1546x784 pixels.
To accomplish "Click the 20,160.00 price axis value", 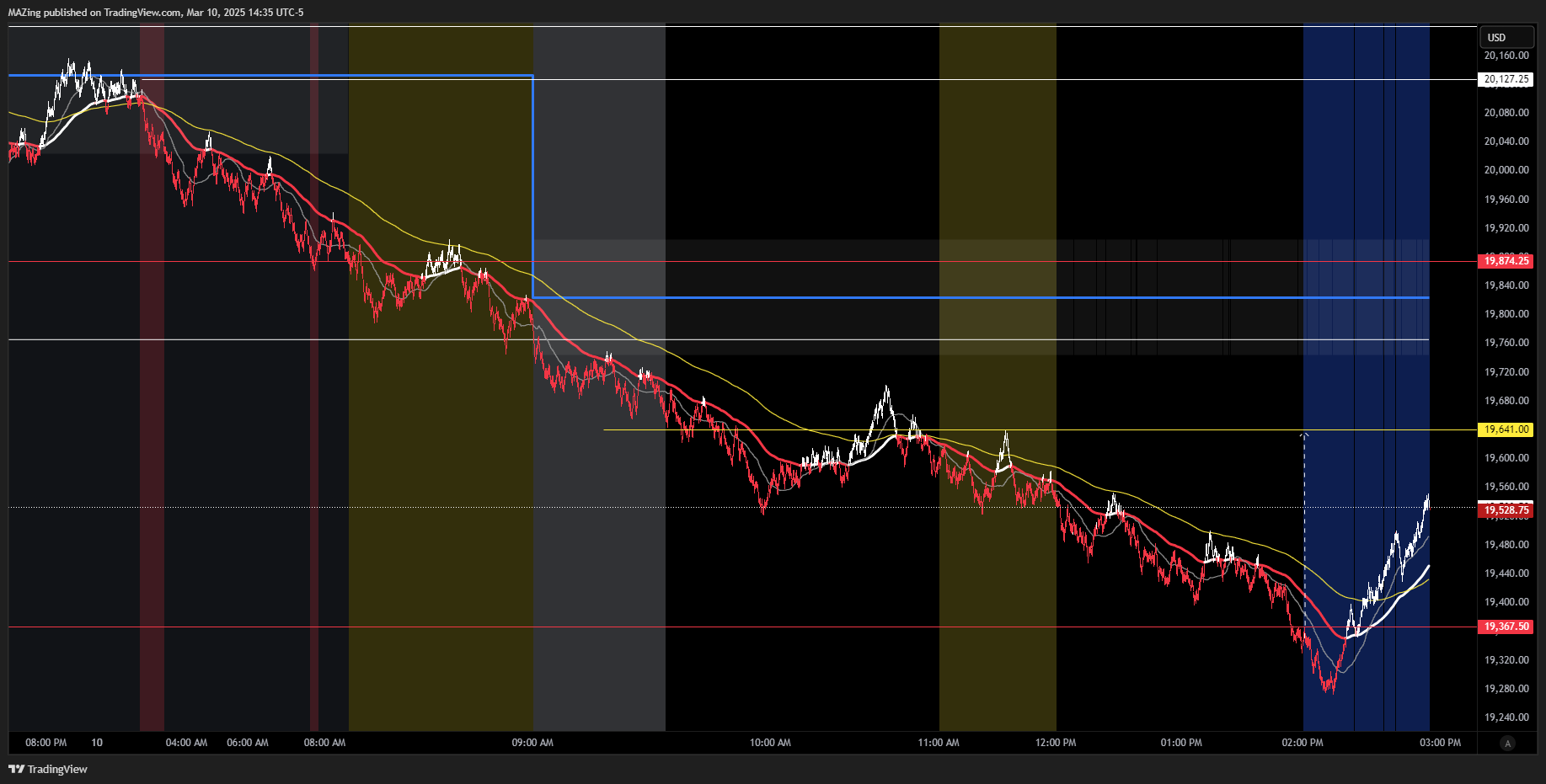I will (1506, 56).
